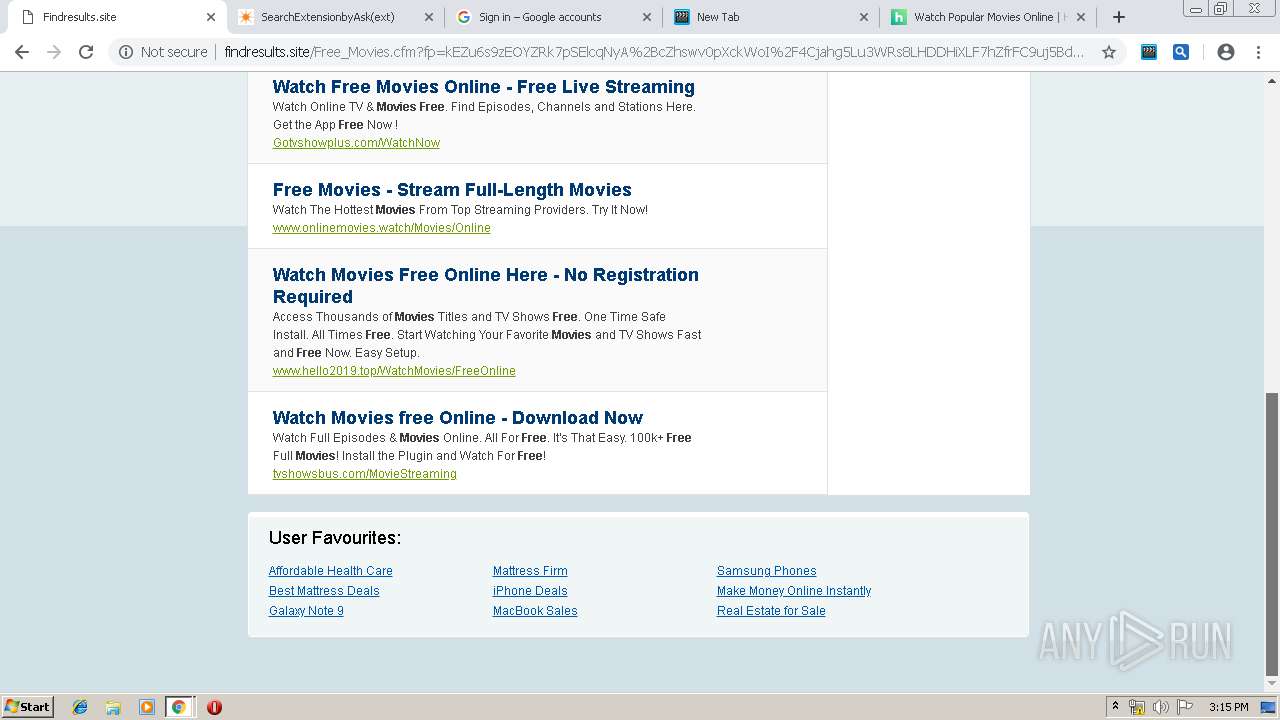Open the movie clapperboard extension icon

[1149, 52]
